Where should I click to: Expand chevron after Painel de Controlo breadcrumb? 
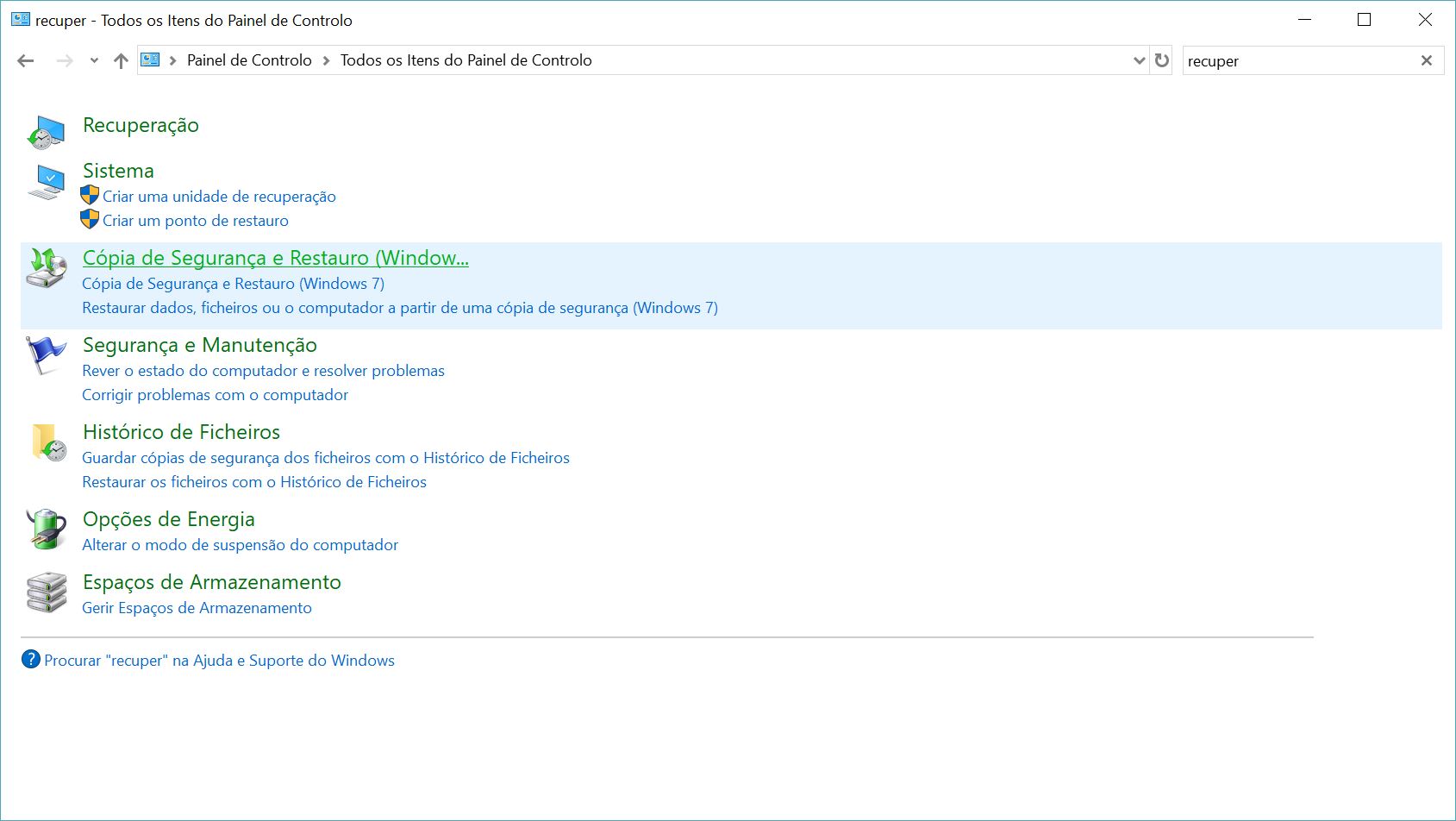(x=327, y=60)
